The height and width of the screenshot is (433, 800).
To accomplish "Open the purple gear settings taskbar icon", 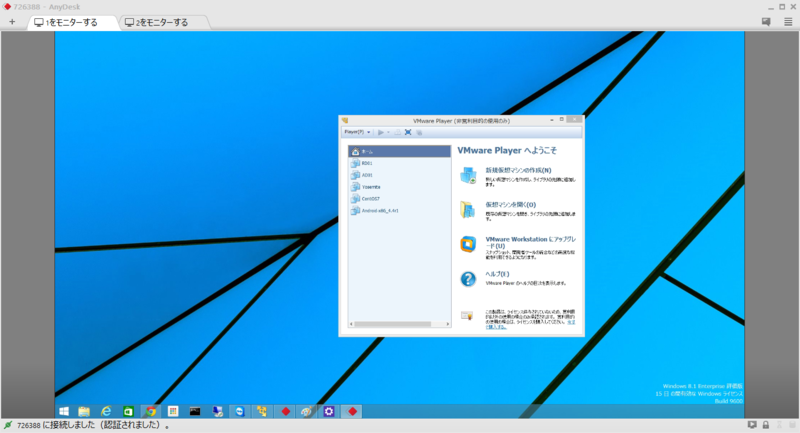I will pyautogui.click(x=329, y=411).
